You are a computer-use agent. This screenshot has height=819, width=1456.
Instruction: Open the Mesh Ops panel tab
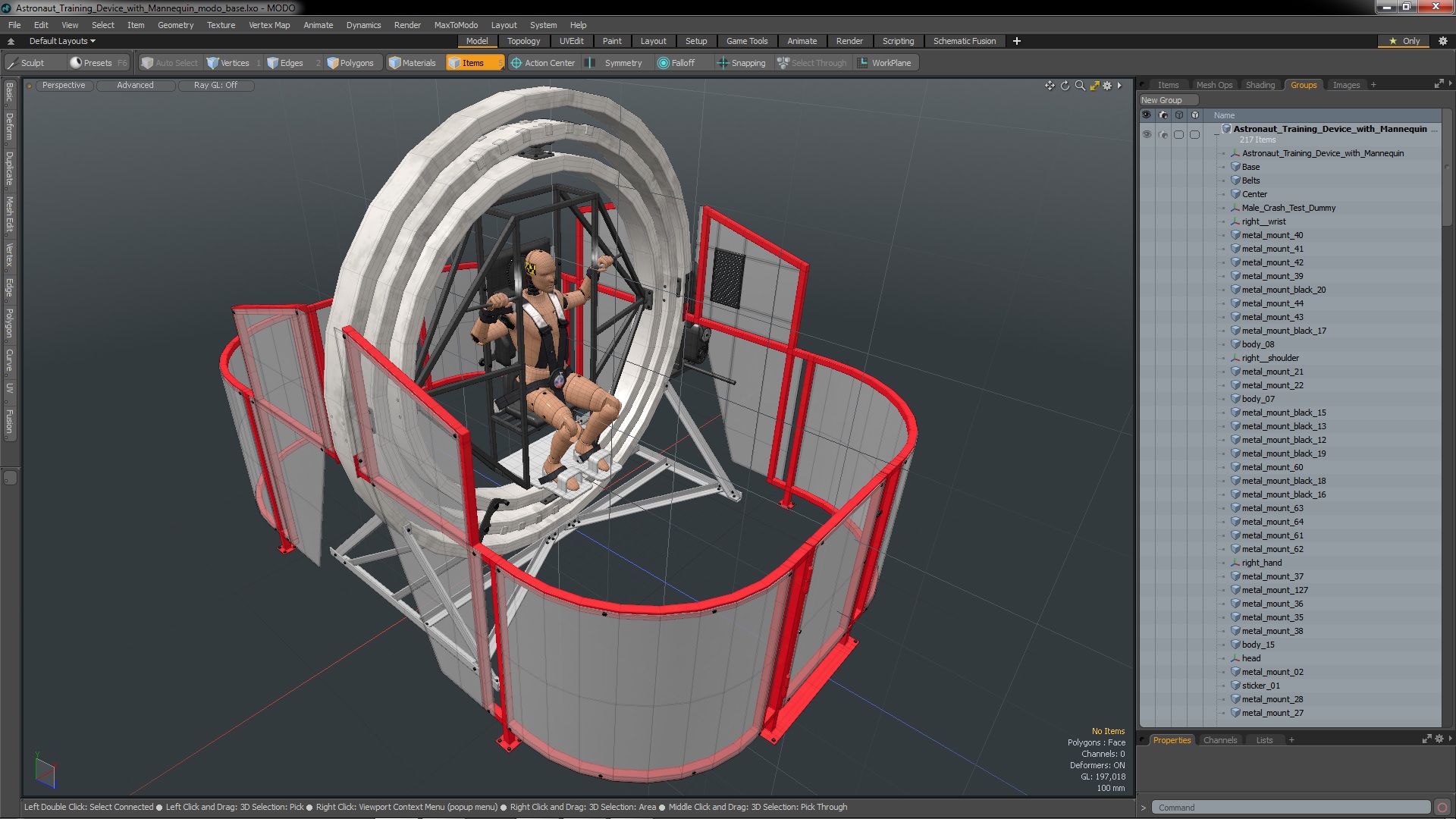coord(1214,85)
